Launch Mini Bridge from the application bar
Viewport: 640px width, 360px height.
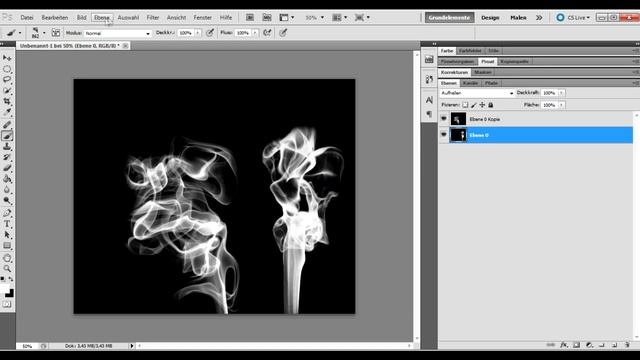(267, 18)
